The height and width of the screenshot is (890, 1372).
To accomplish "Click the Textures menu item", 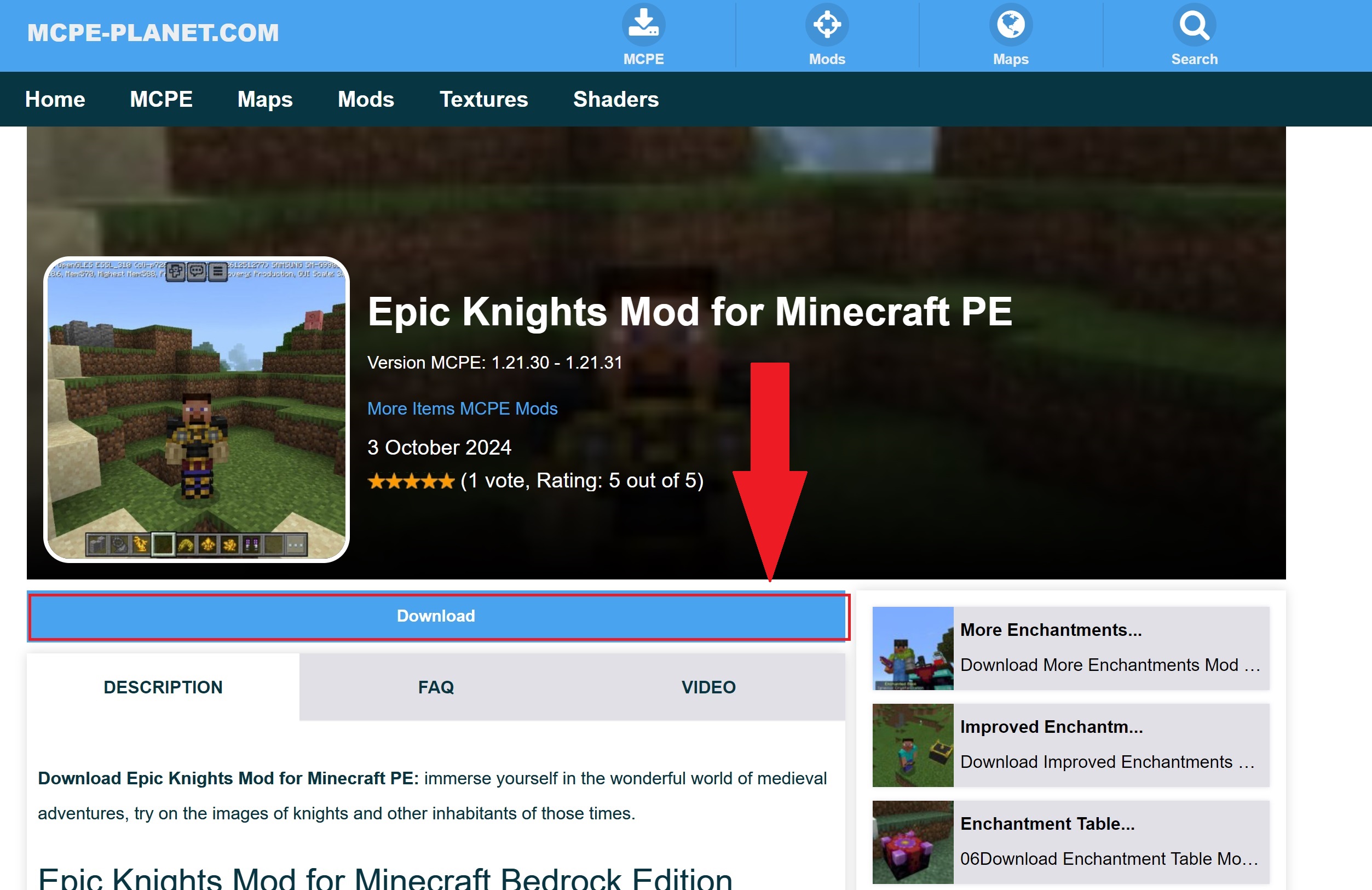I will (x=484, y=99).
